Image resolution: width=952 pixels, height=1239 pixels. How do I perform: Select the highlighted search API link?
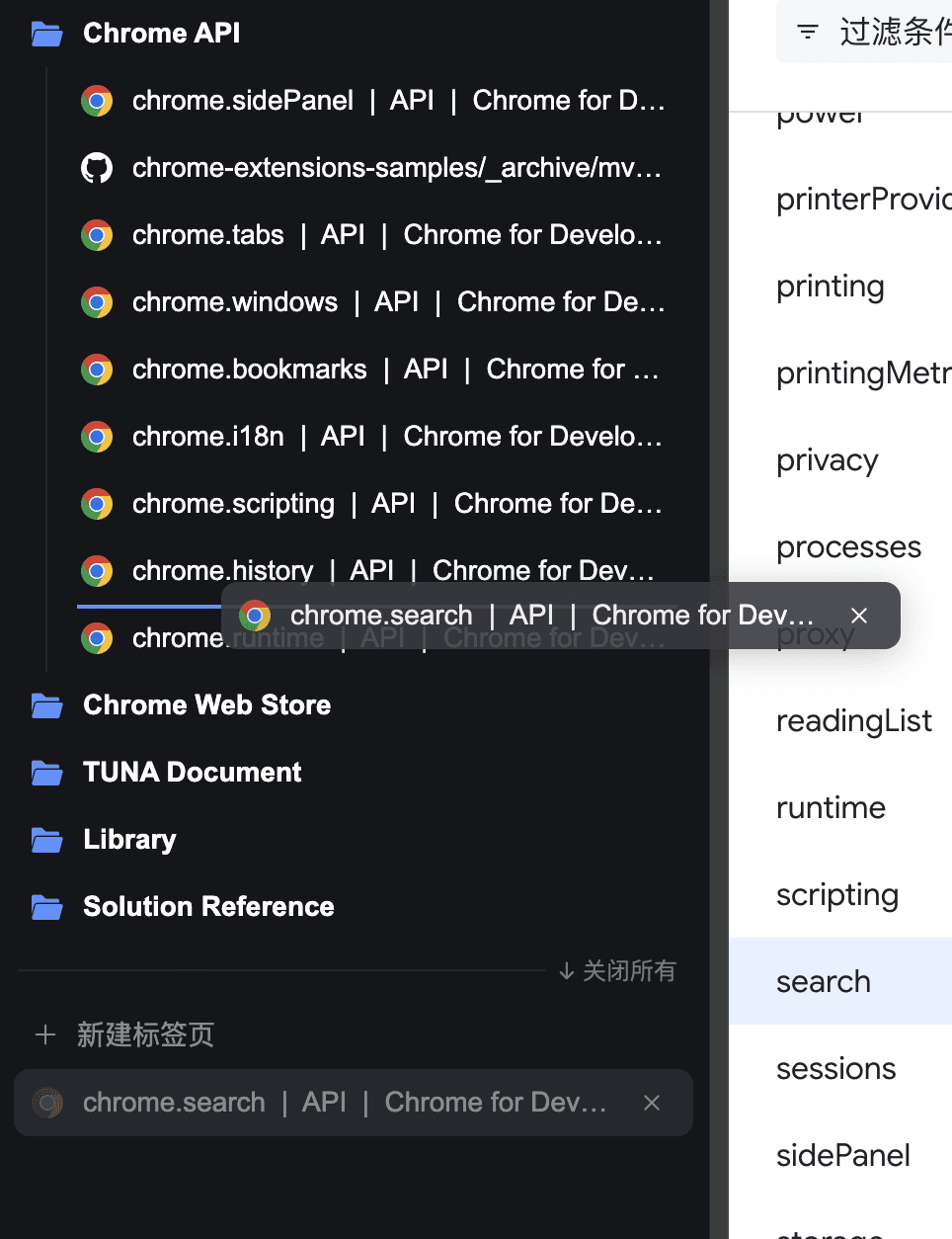(840, 981)
